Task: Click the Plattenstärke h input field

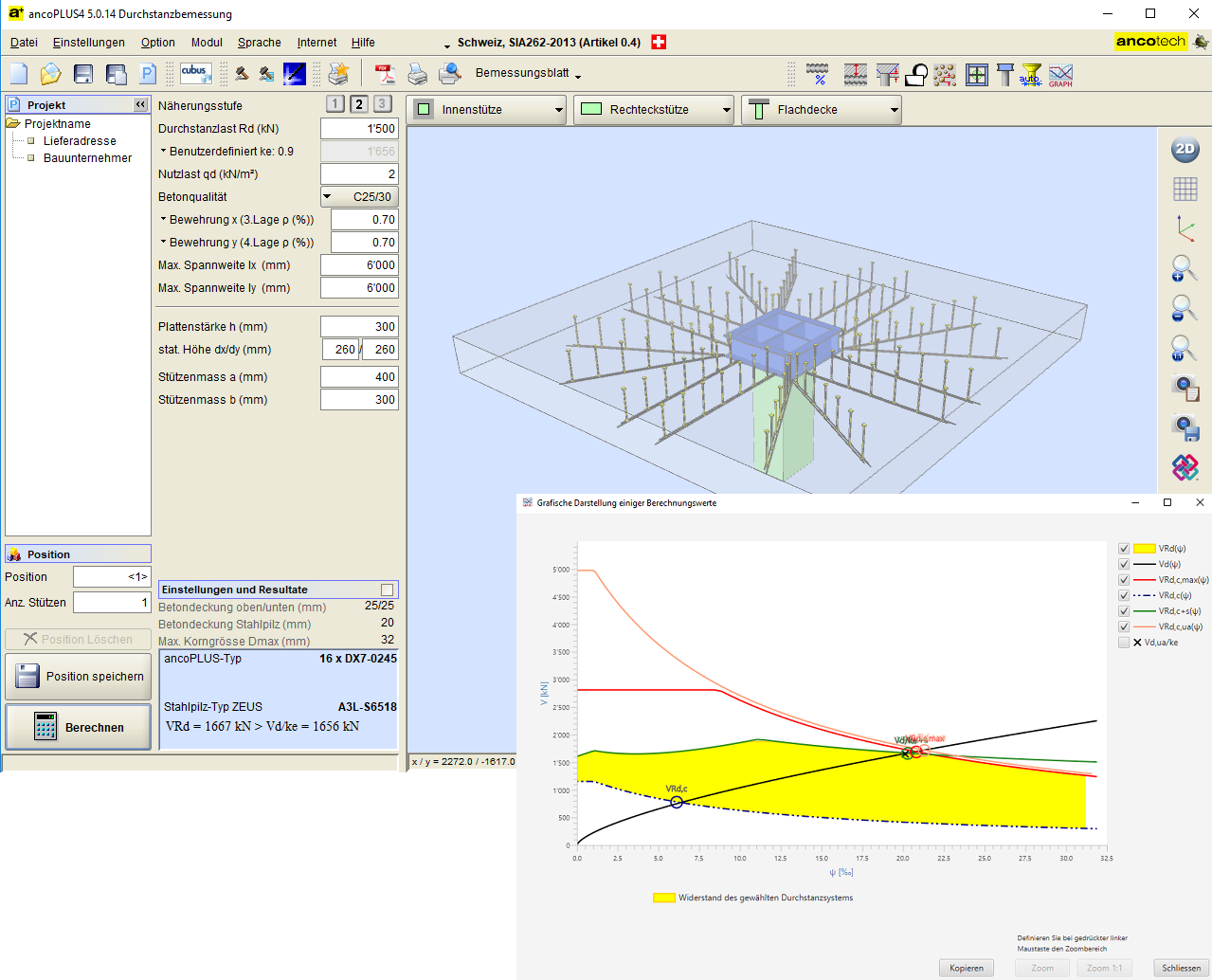Action: (359, 327)
